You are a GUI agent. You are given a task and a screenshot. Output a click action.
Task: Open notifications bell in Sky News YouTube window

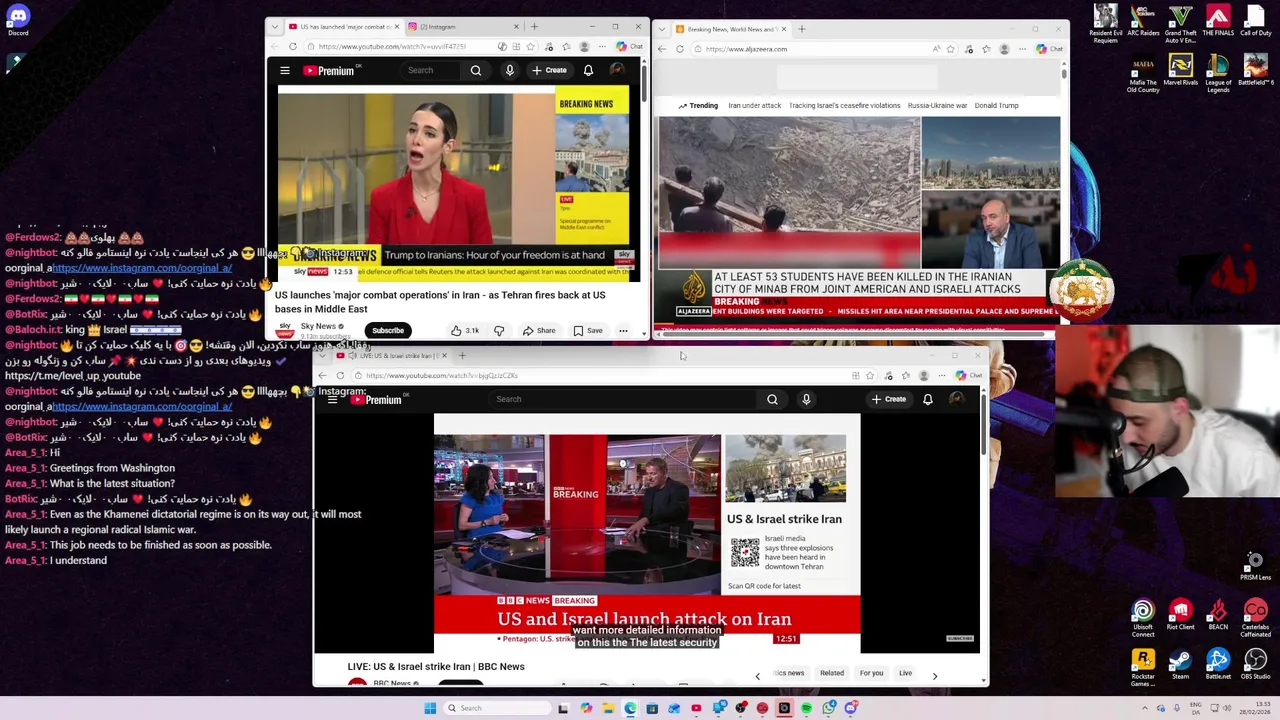coord(588,70)
